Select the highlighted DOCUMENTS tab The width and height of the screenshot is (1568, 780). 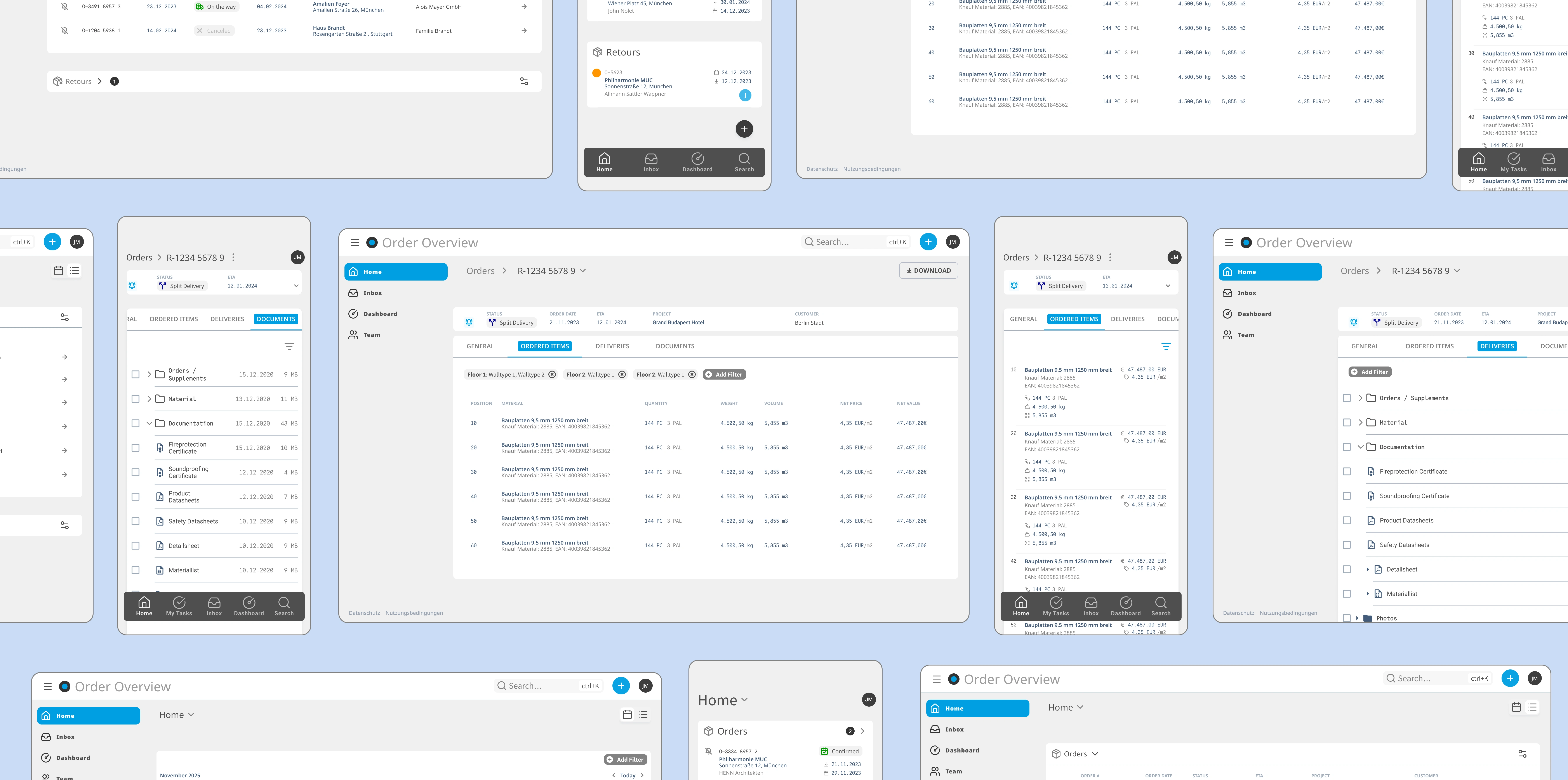(x=276, y=319)
